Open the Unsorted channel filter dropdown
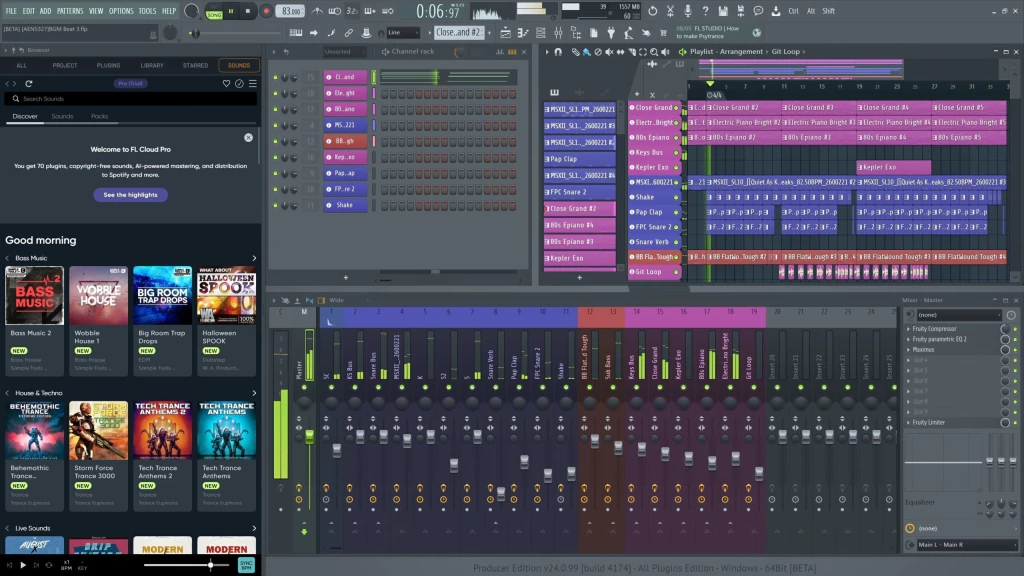Viewport: 1024px width, 576px height. click(345, 51)
